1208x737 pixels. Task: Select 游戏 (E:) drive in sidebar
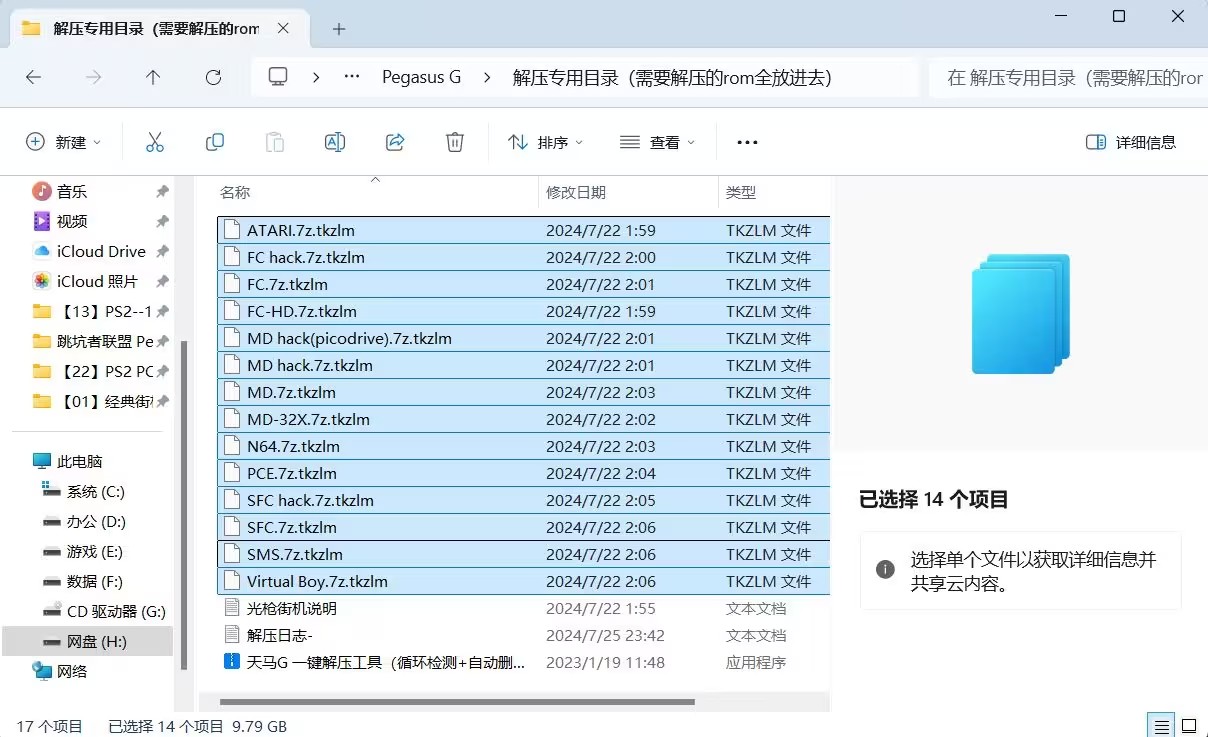94,551
